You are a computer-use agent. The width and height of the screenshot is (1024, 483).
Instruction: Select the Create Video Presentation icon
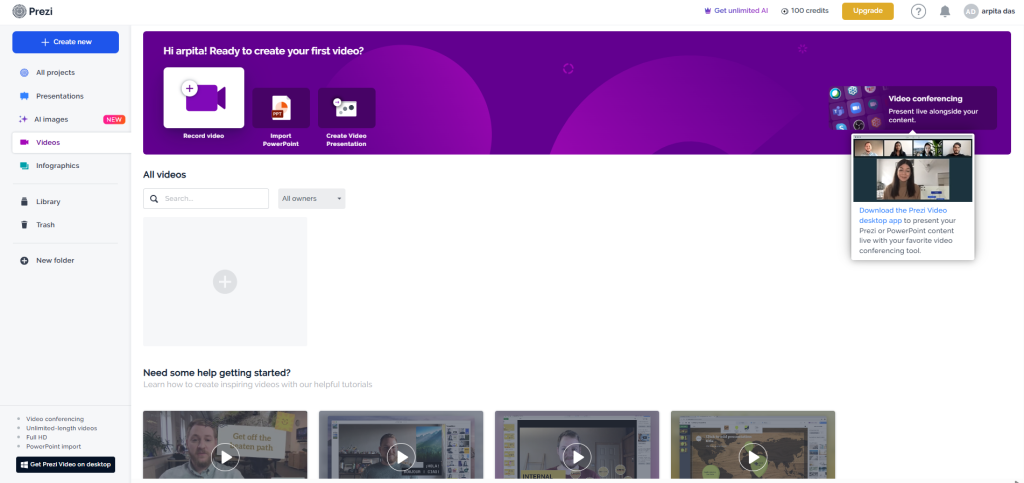click(346, 108)
